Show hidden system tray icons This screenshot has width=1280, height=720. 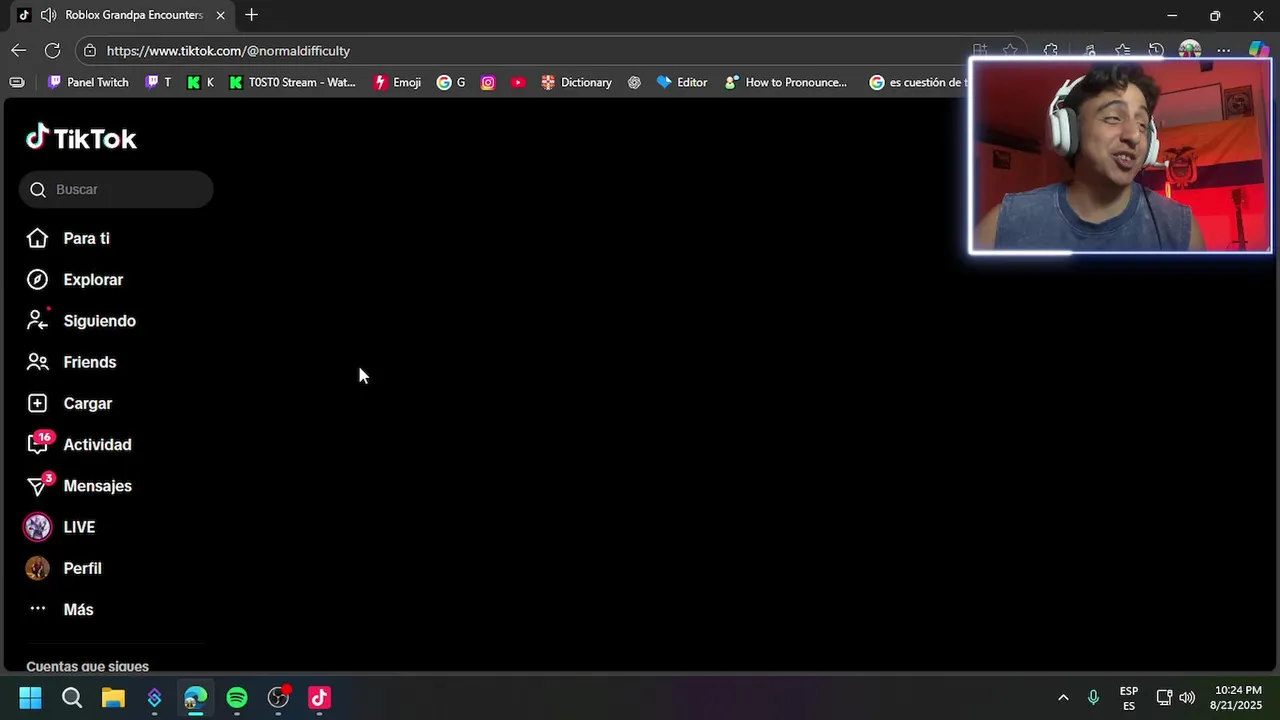(1063, 698)
